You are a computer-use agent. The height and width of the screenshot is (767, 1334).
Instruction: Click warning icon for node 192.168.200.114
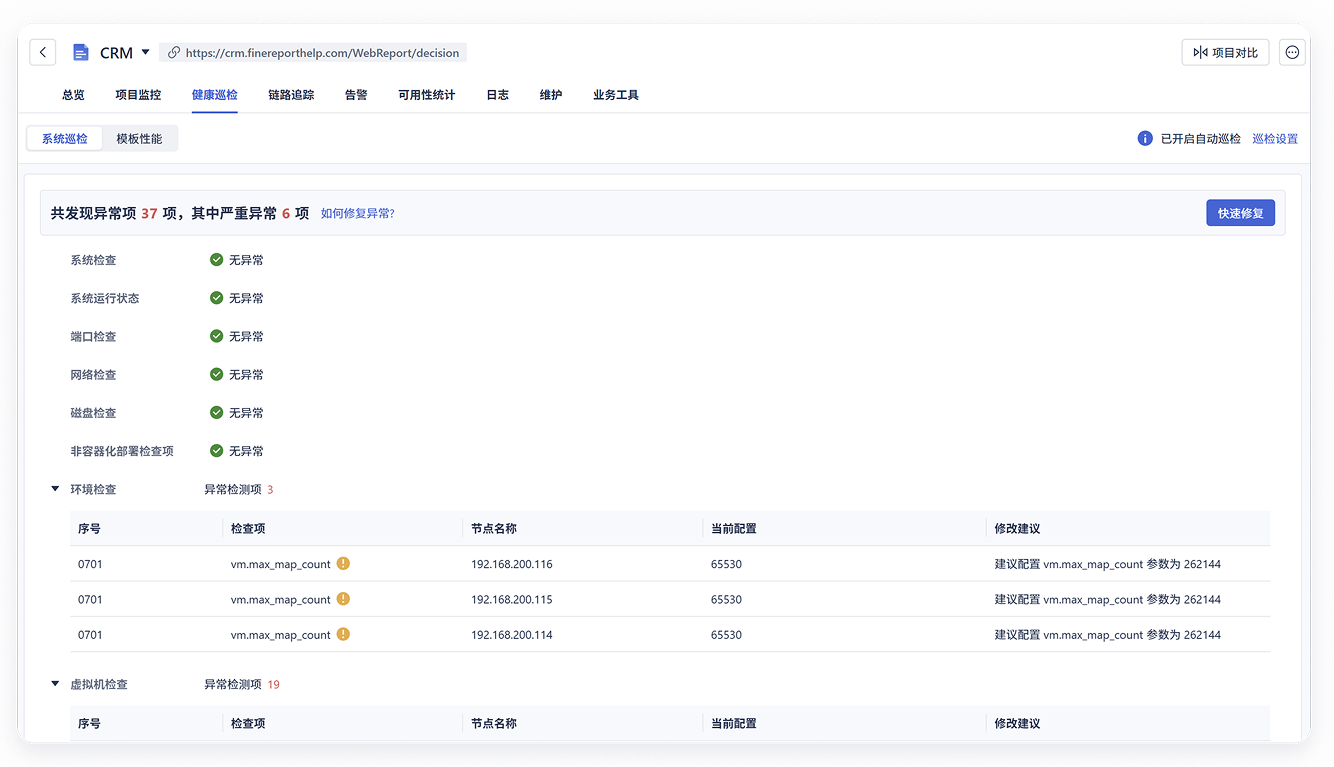tap(343, 634)
